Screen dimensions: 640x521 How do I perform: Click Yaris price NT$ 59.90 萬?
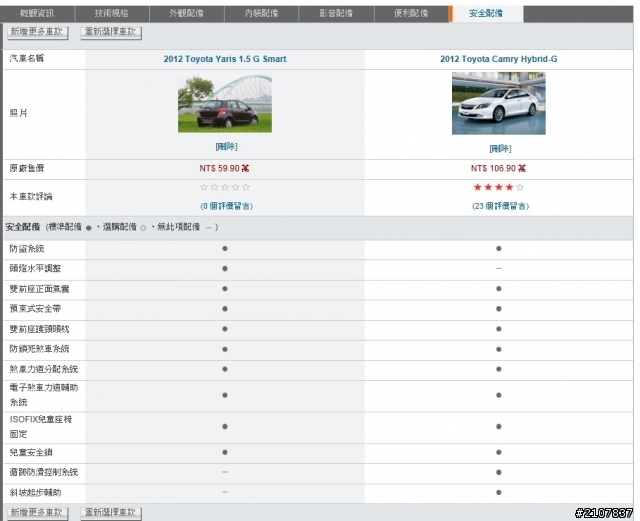click(224, 168)
